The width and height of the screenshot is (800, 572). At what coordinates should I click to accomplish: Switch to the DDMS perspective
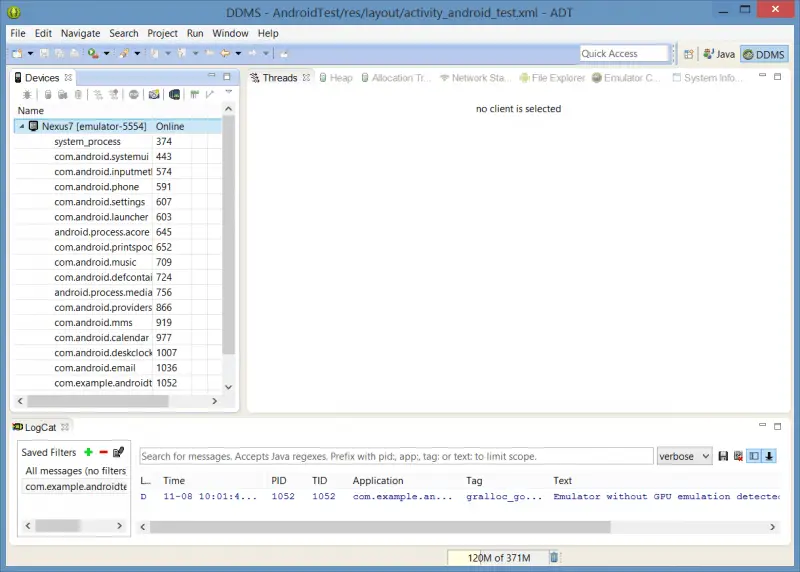(x=764, y=54)
